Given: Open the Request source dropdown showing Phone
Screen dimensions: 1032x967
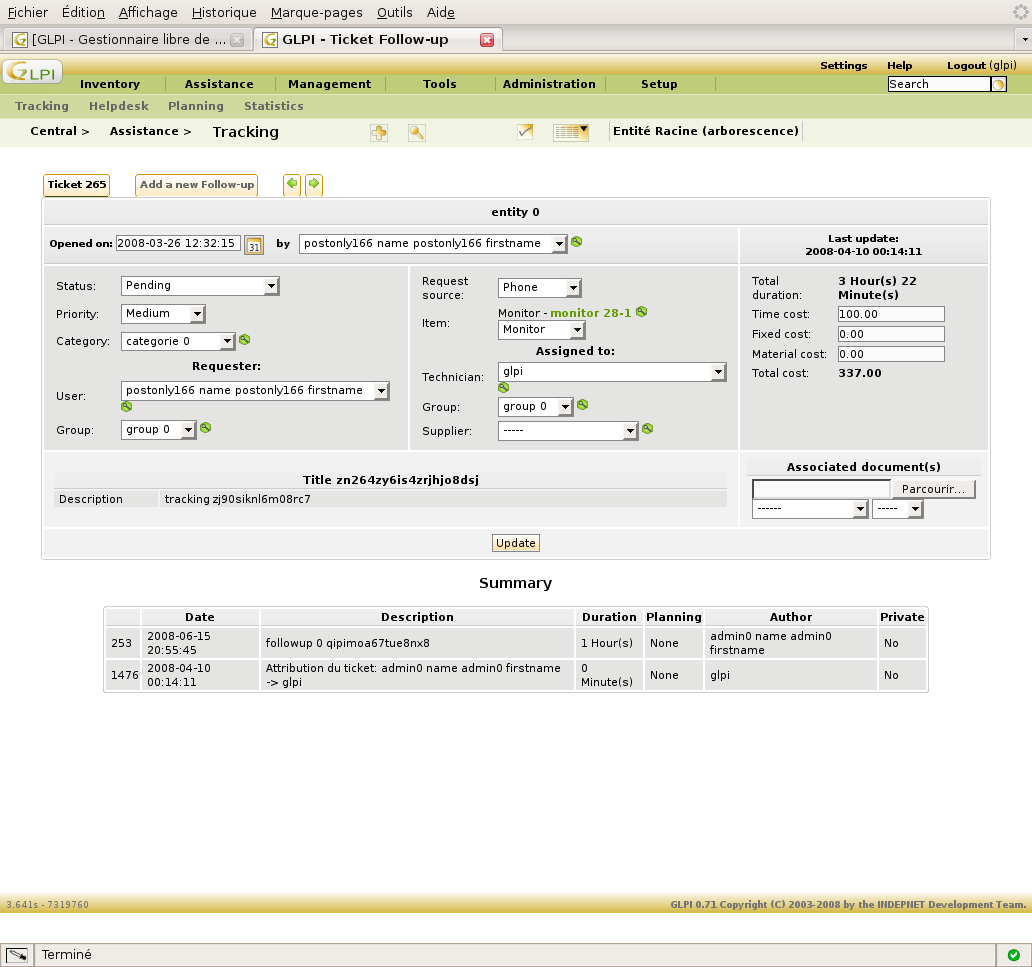Looking at the screenshot, I should click(540, 288).
